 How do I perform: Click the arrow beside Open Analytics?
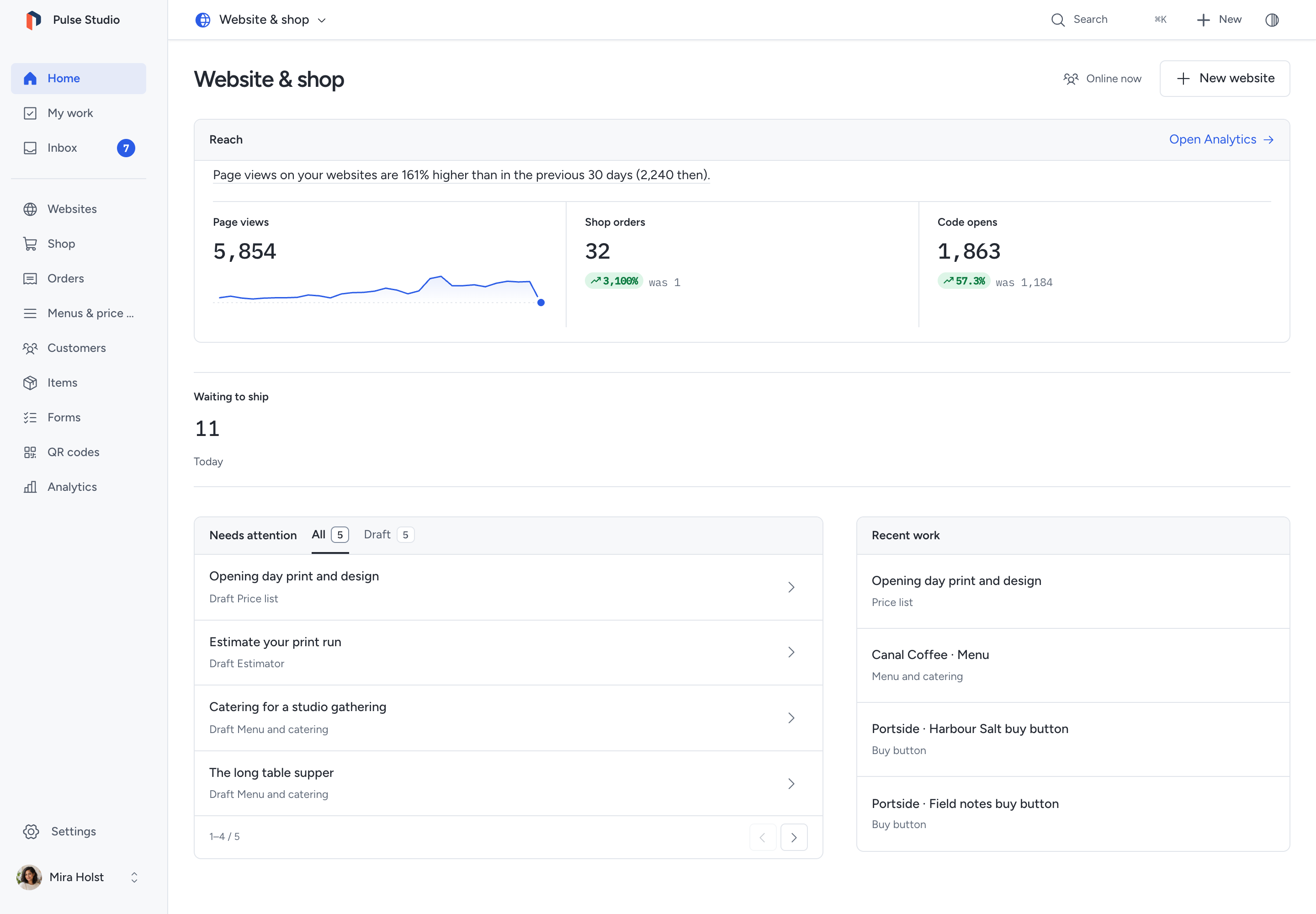click(1268, 140)
